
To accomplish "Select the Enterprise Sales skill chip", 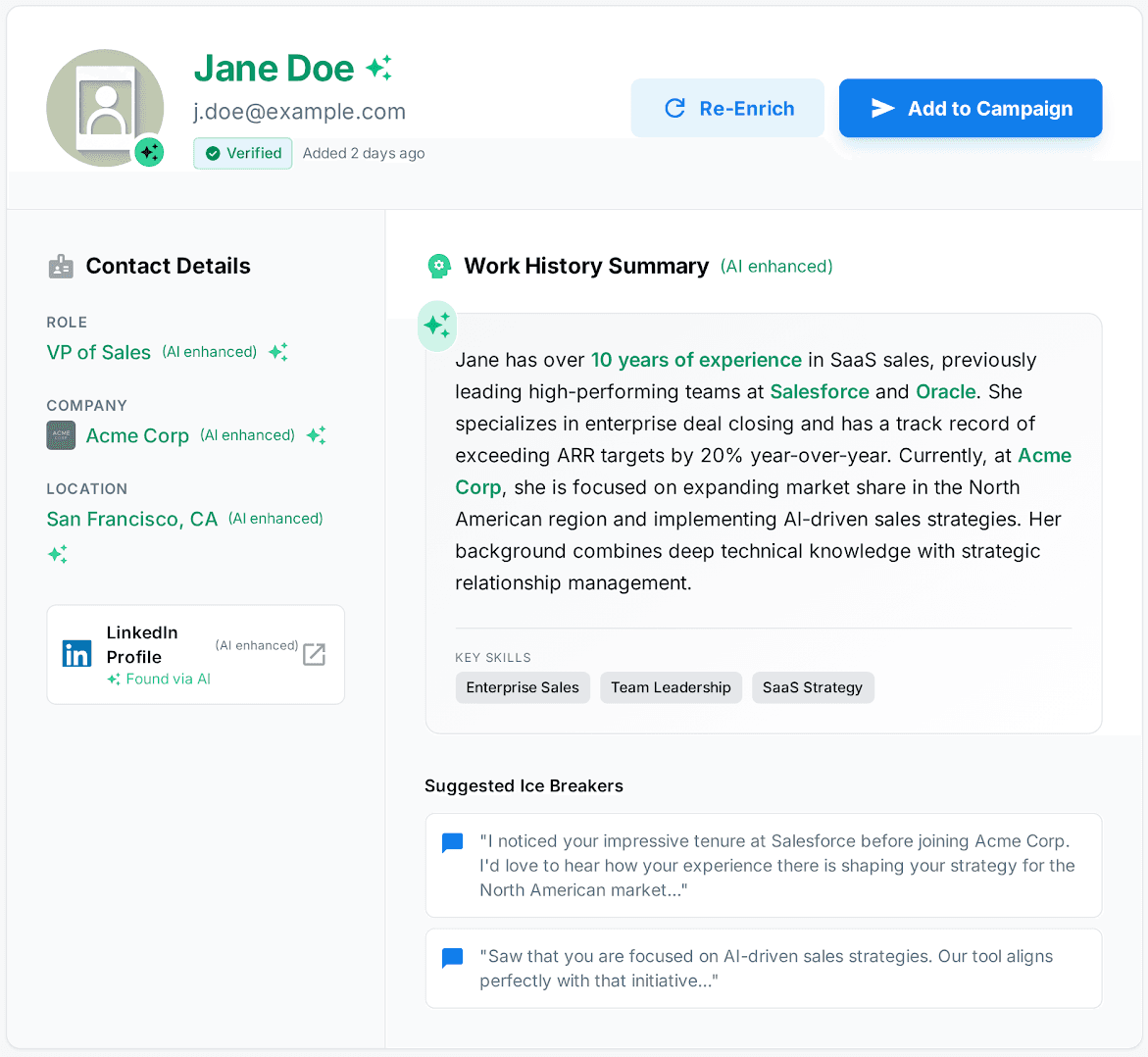I will click(x=522, y=687).
